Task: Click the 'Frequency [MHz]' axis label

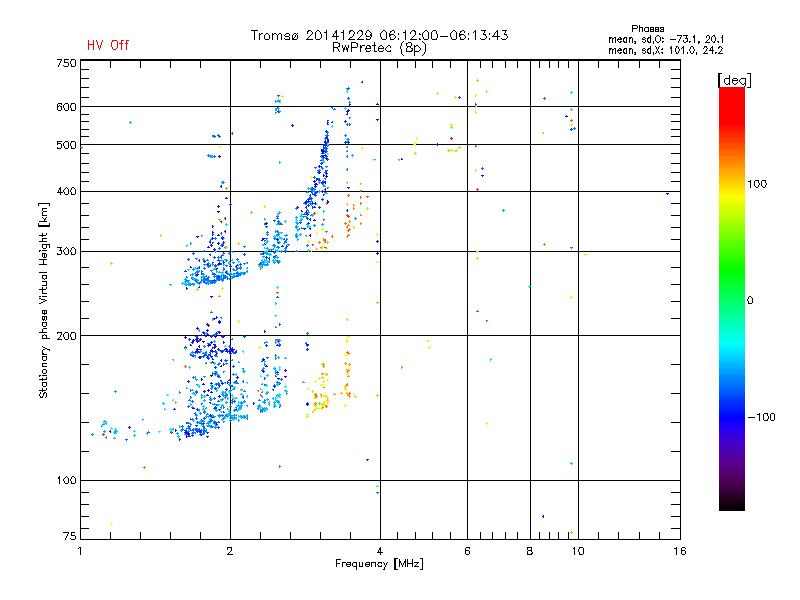Action: [379, 564]
